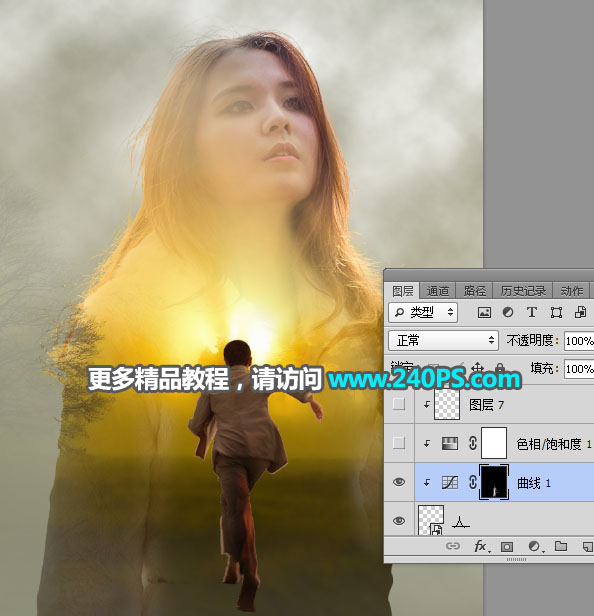
Task: Click the 填充 fill value field
Action: [579, 369]
